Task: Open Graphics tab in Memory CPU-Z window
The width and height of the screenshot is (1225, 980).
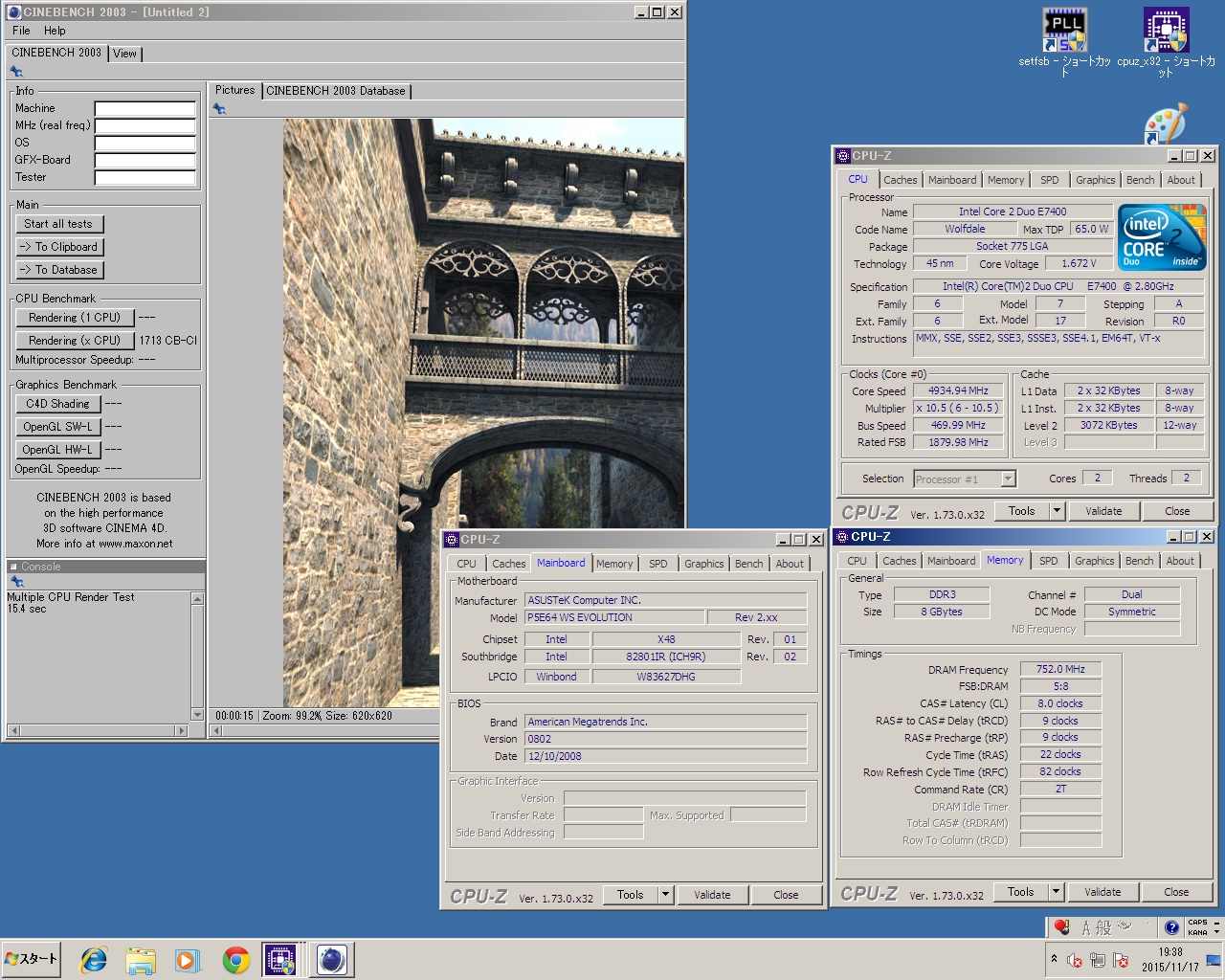Action: [1094, 561]
